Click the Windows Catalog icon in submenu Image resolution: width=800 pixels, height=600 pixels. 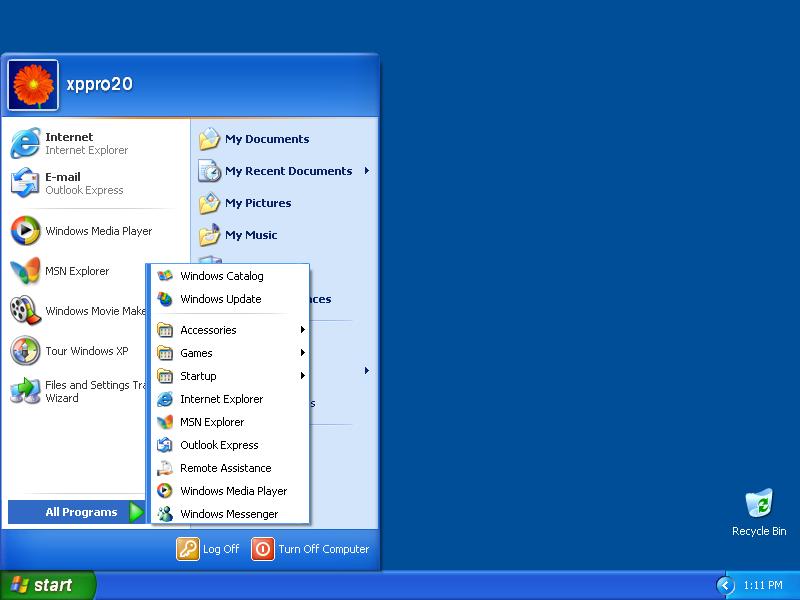tap(165, 276)
